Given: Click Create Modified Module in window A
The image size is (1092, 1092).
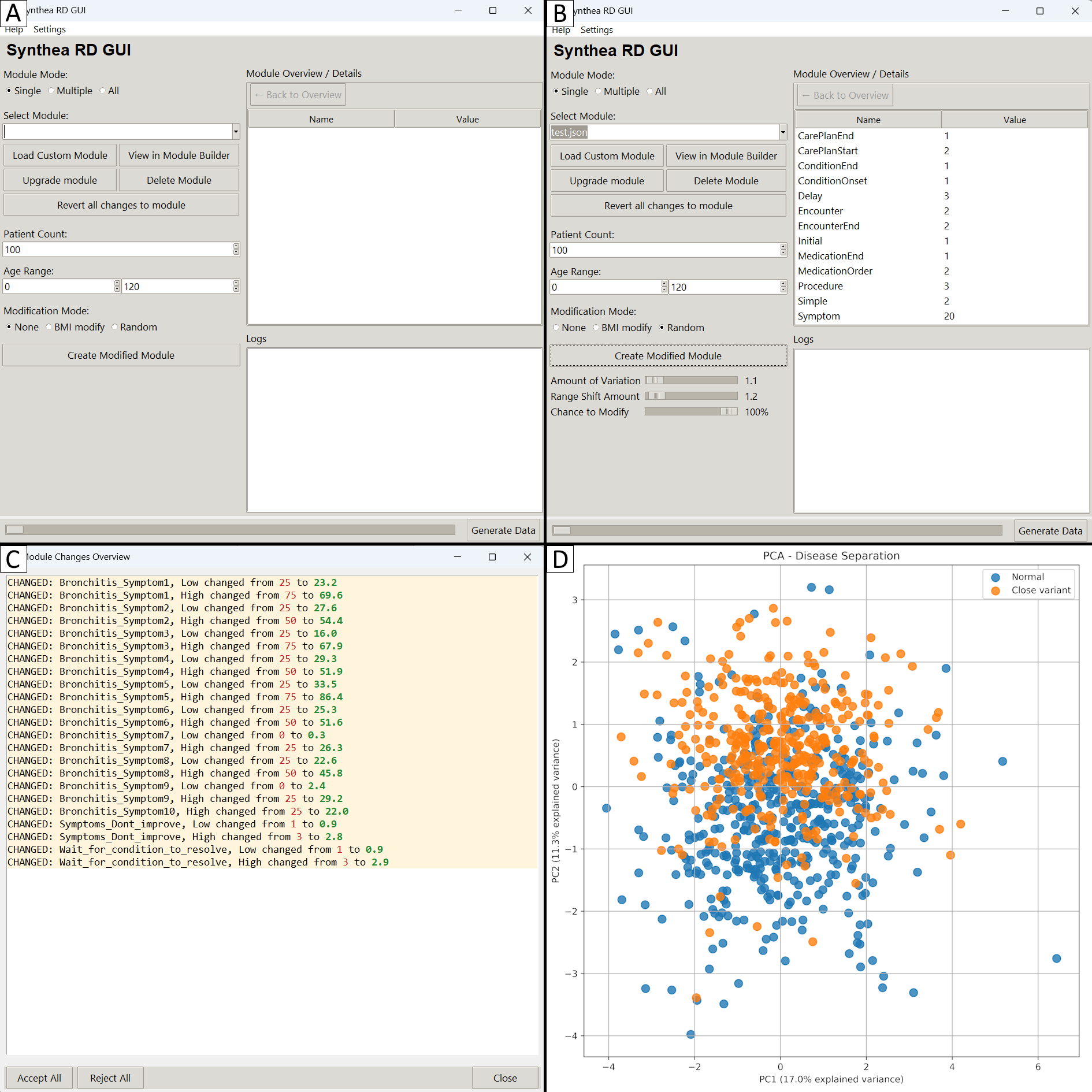Looking at the screenshot, I should pos(121,355).
